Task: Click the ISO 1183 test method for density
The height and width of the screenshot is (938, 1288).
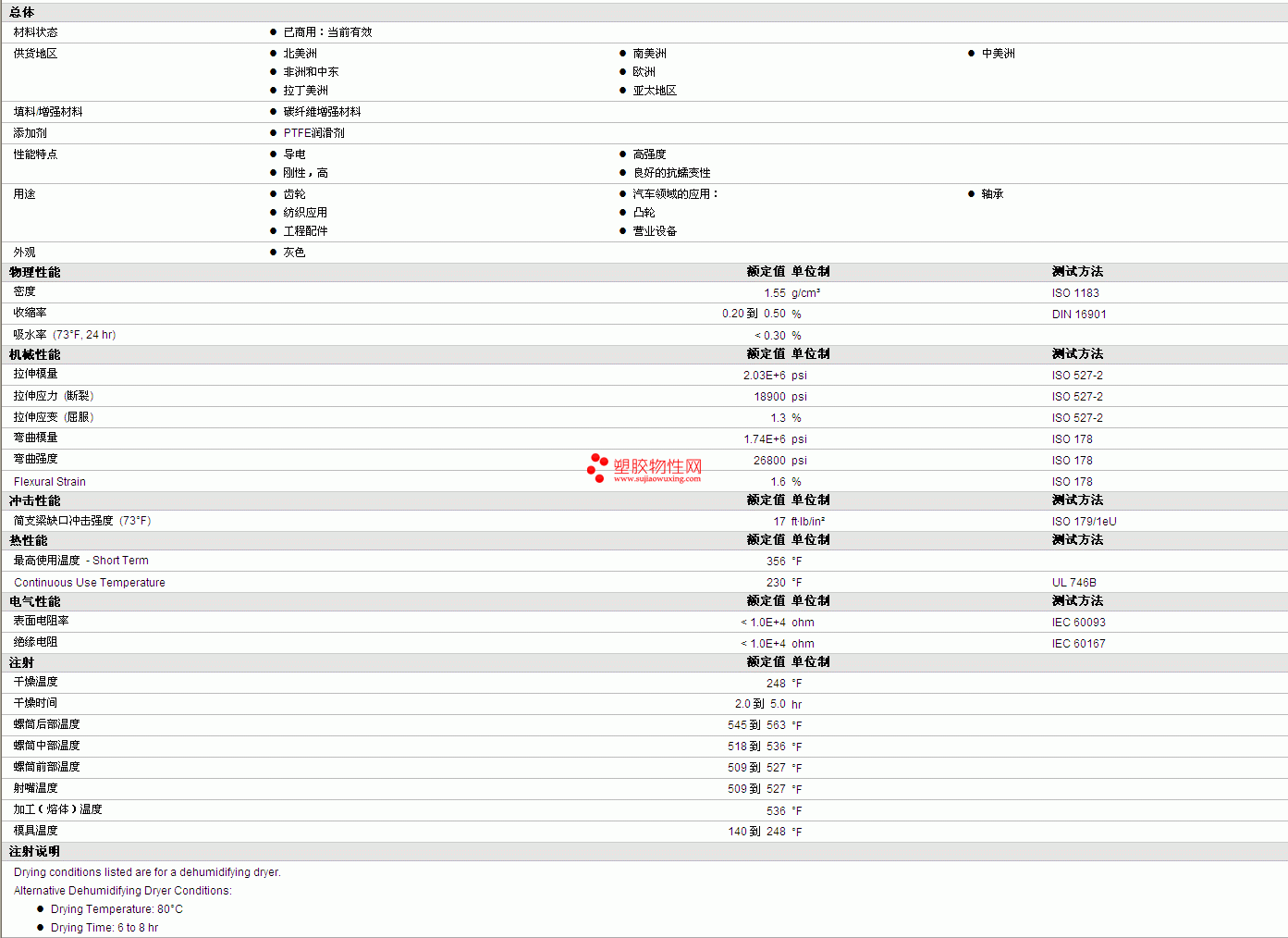Action: pyautogui.click(x=1075, y=293)
